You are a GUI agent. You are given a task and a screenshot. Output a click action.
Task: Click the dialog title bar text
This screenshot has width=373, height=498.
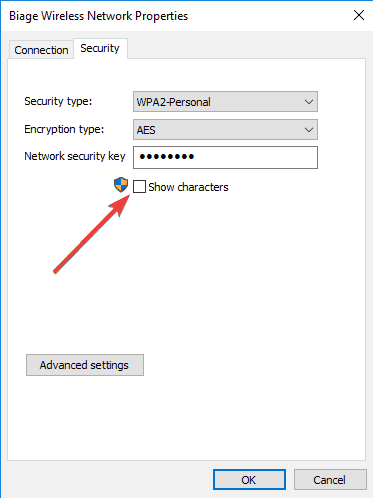click(99, 16)
